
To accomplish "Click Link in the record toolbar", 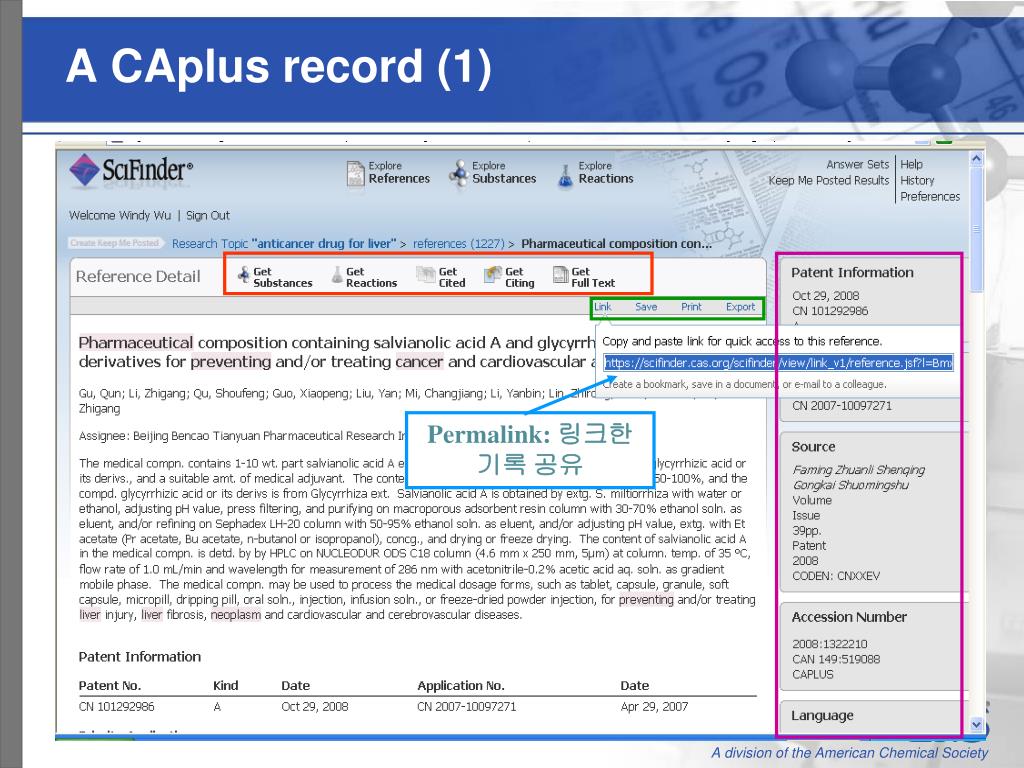I will click(x=603, y=307).
